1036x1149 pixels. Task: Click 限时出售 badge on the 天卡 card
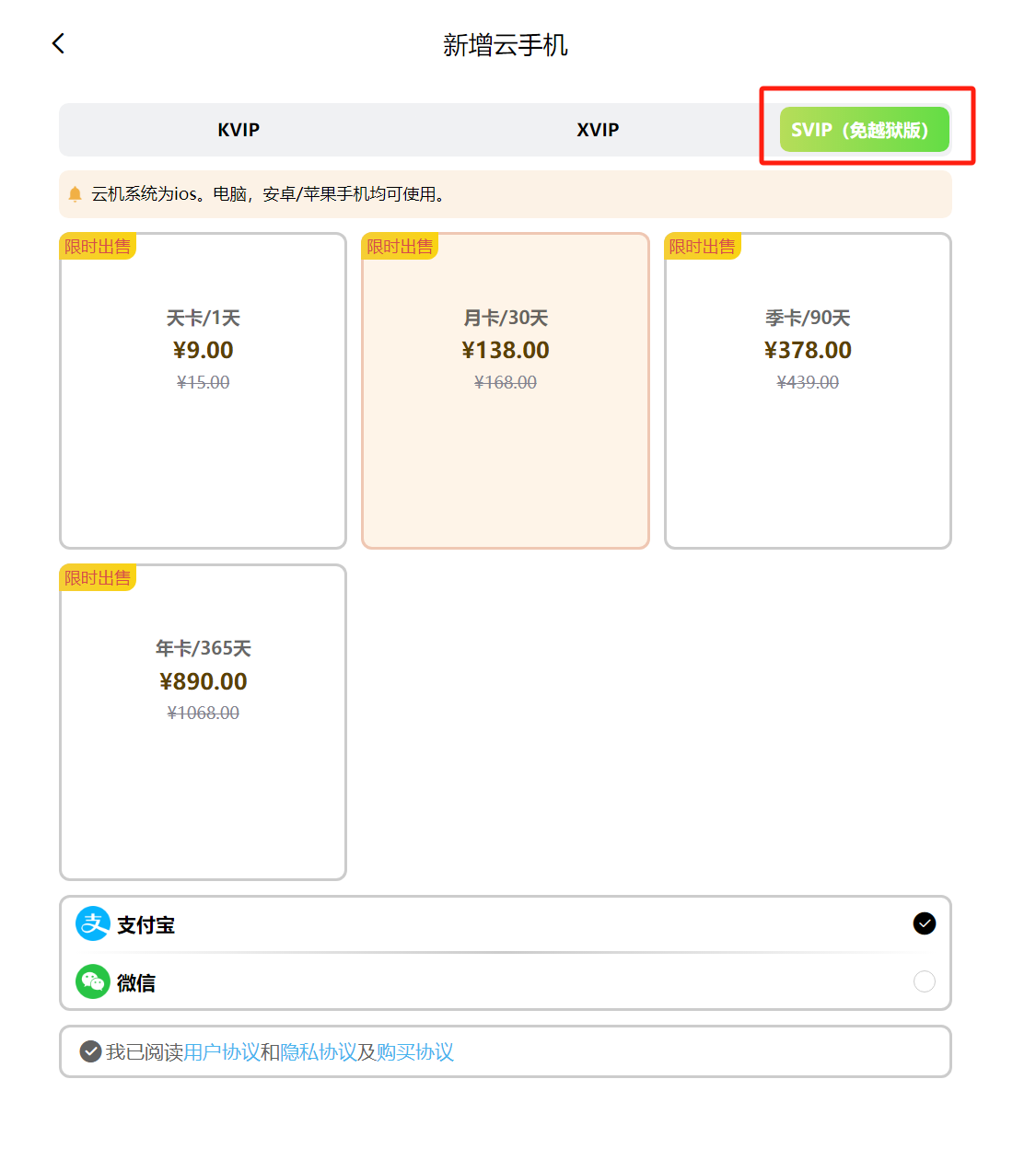(x=98, y=247)
